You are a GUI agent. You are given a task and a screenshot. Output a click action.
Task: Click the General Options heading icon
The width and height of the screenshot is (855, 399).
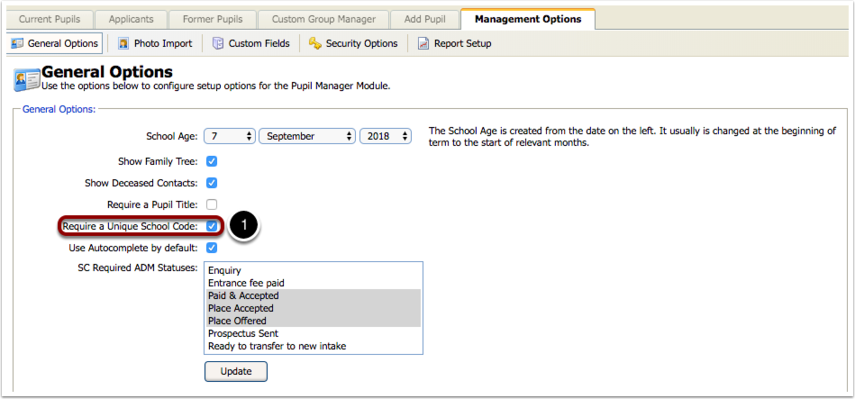point(26,80)
